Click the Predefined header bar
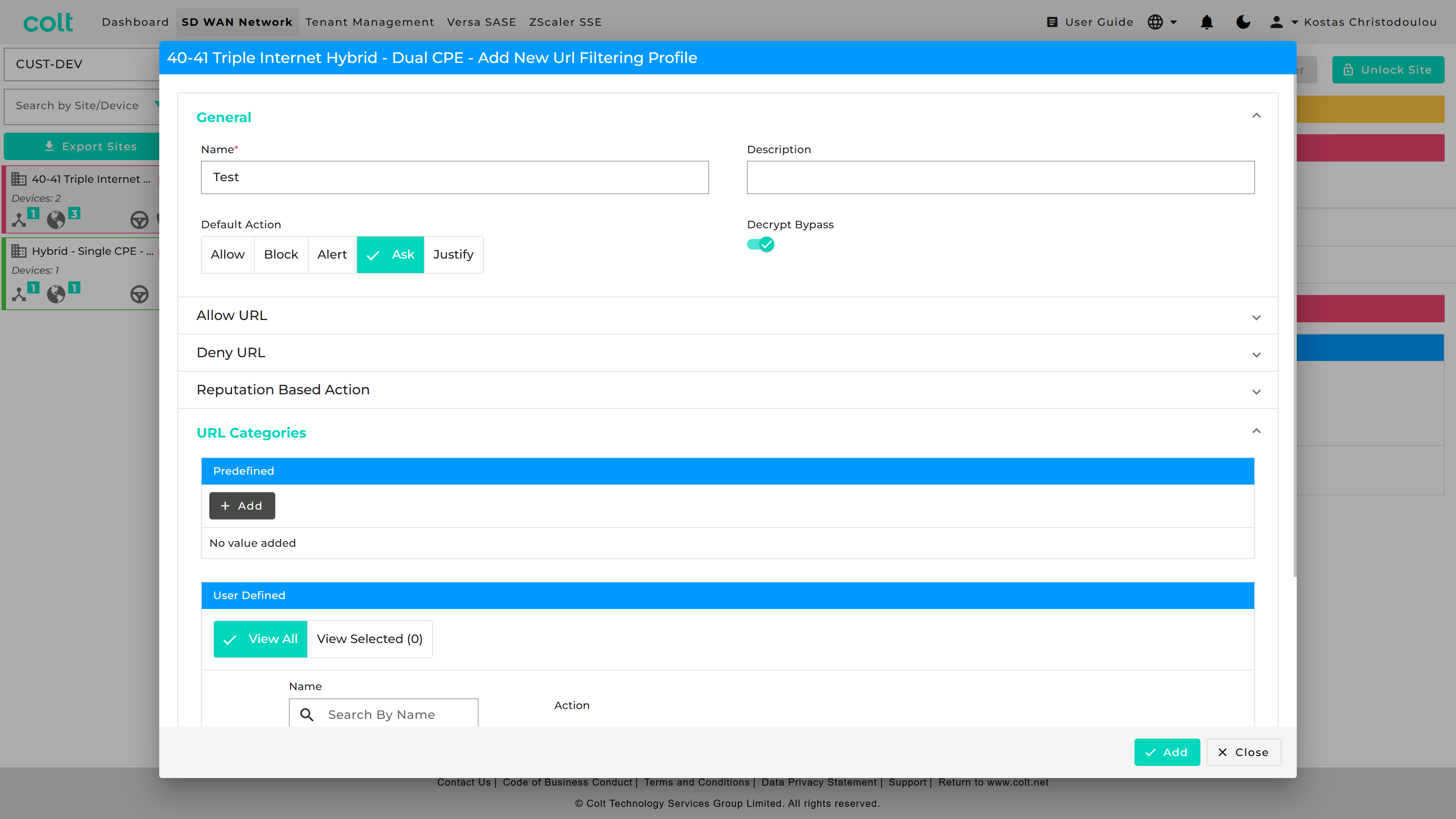This screenshot has width=1456, height=819. 728,471
